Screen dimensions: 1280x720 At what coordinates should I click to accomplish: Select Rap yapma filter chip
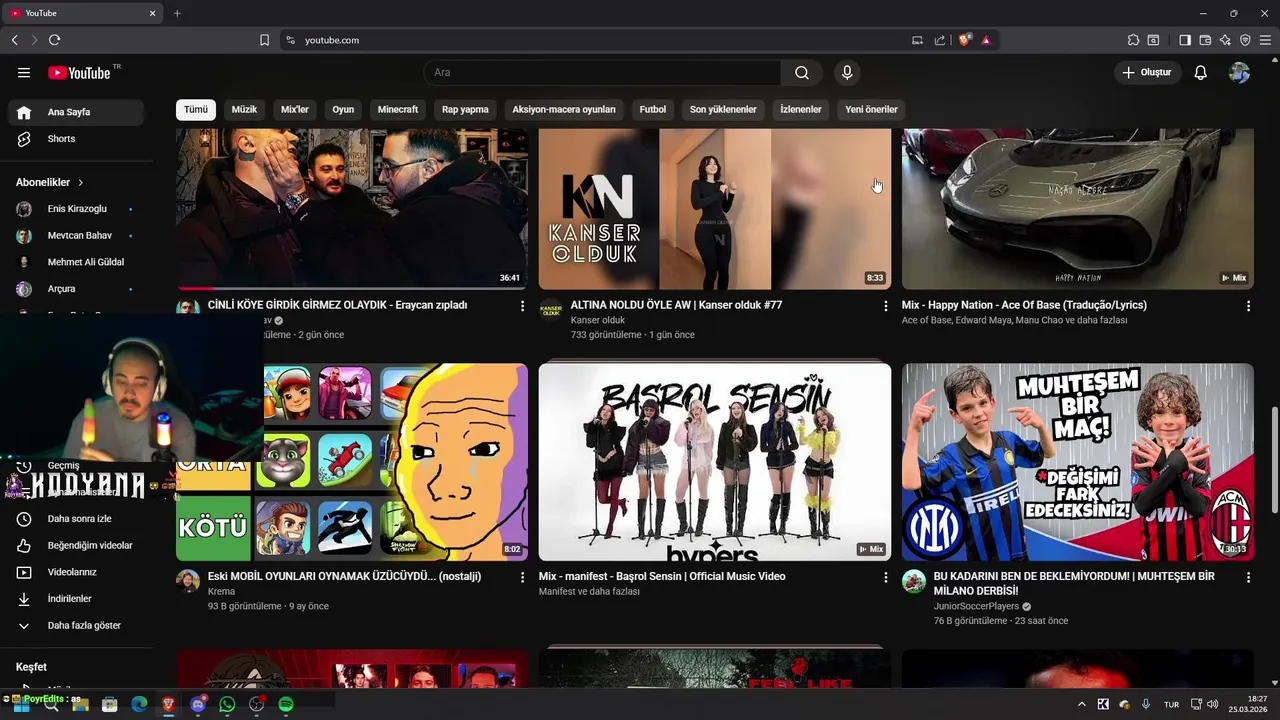tap(465, 109)
